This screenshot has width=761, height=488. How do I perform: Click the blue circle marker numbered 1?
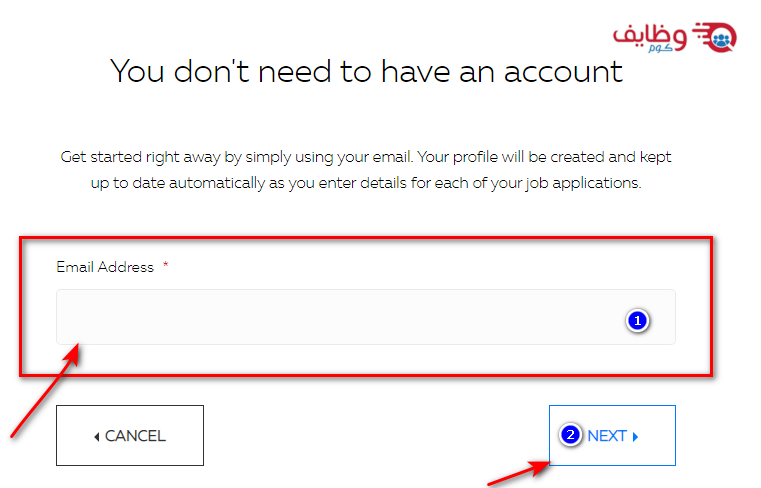(x=637, y=321)
